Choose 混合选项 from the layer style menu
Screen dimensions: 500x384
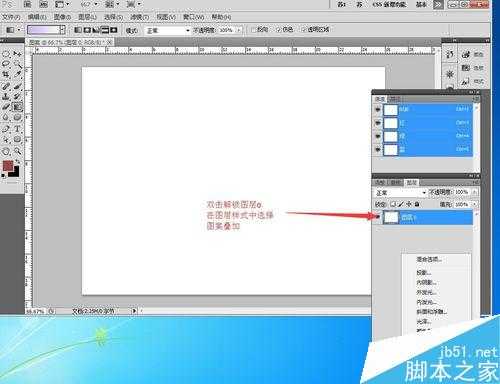429,259
